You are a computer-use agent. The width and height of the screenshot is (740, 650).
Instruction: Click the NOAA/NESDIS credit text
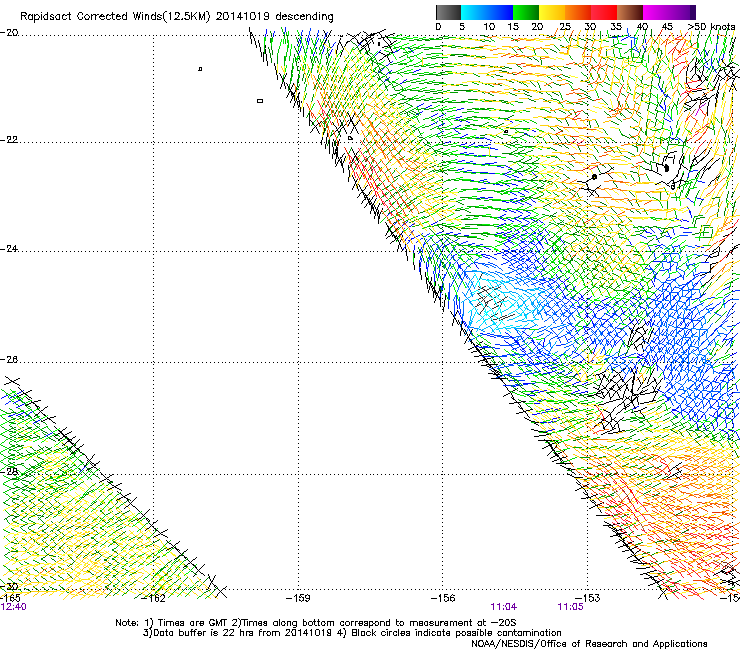tap(589, 644)
